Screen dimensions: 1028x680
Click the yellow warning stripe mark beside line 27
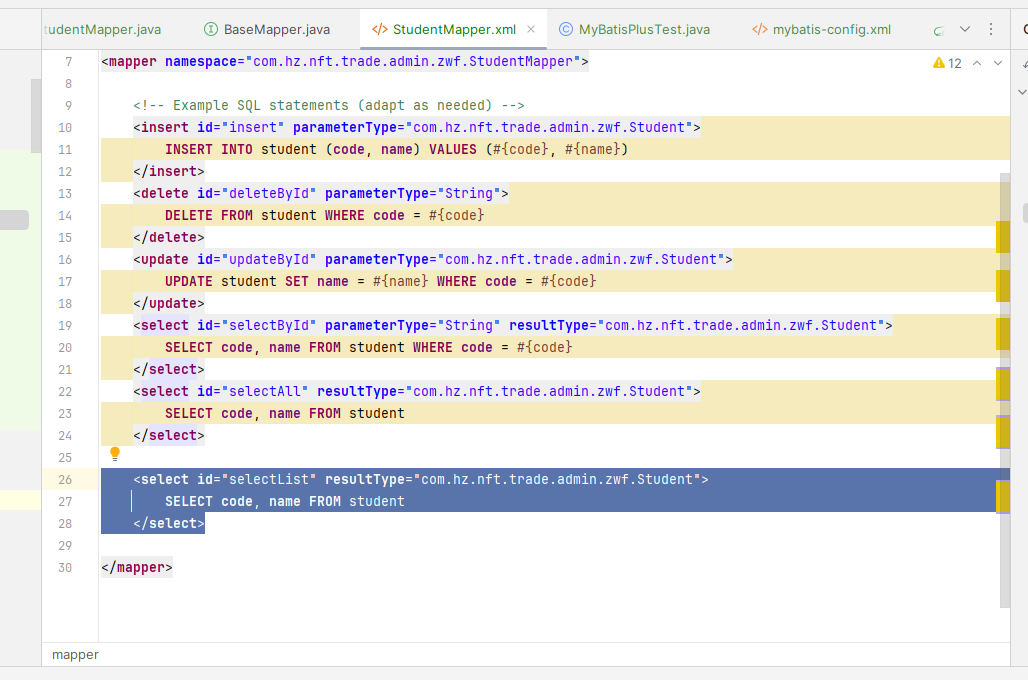tap(1002, 497)
